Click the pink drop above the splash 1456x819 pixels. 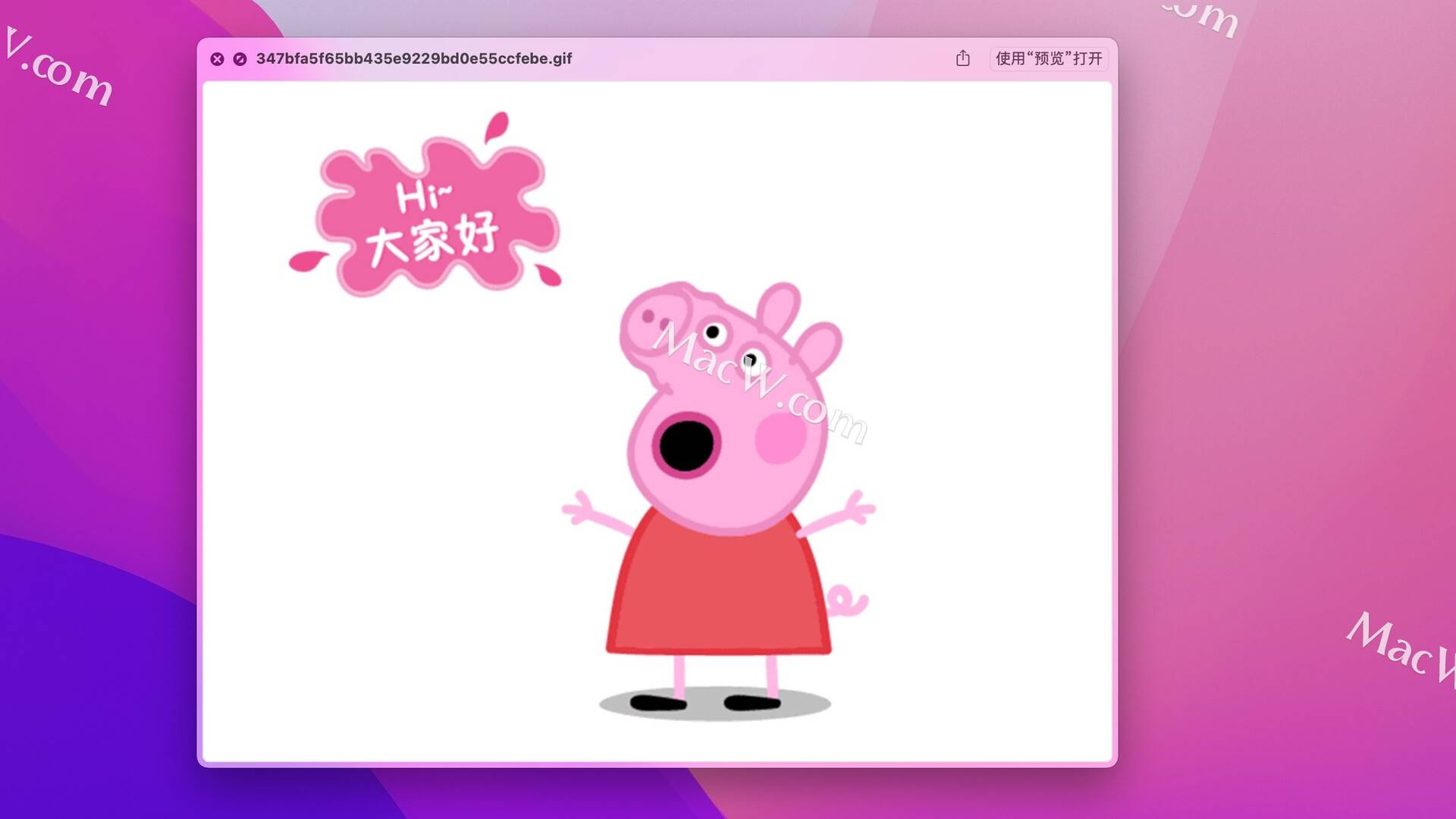[497, 127]
